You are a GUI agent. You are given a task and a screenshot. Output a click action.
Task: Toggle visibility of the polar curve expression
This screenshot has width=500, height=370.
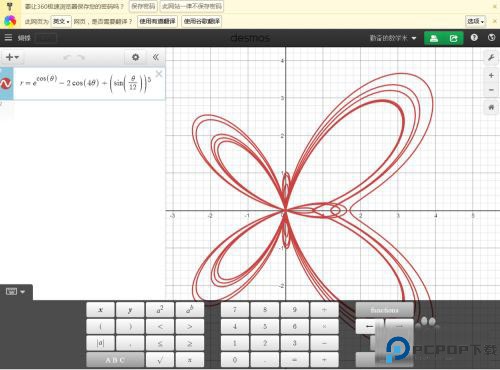tap(6, 83)
